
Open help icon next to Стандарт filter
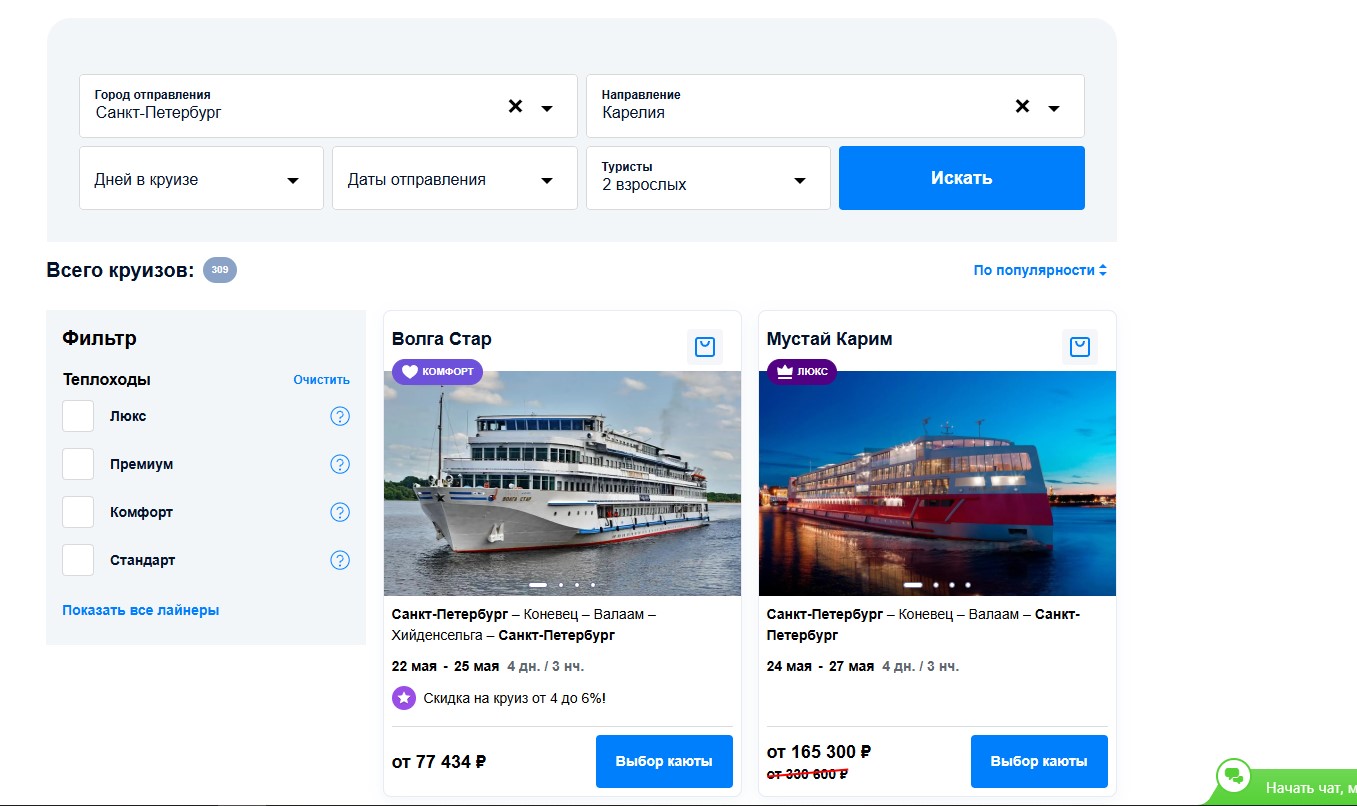pyautogui.click(x=340, y=560)
